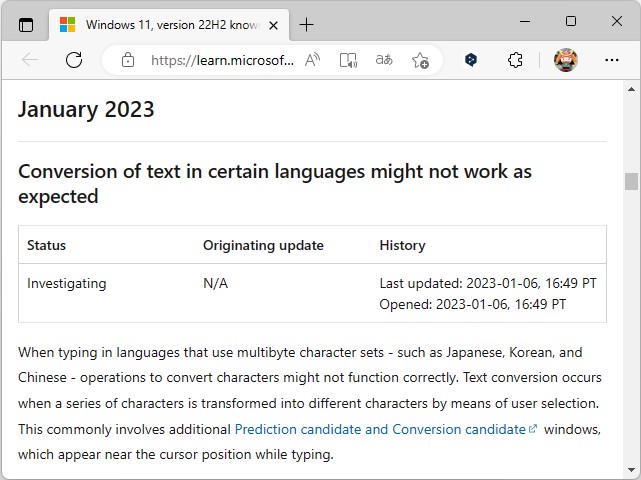Viewport: 641px width, 480px height.
Task: Open the Settings and more menu
Action: [x=611, y=60]
